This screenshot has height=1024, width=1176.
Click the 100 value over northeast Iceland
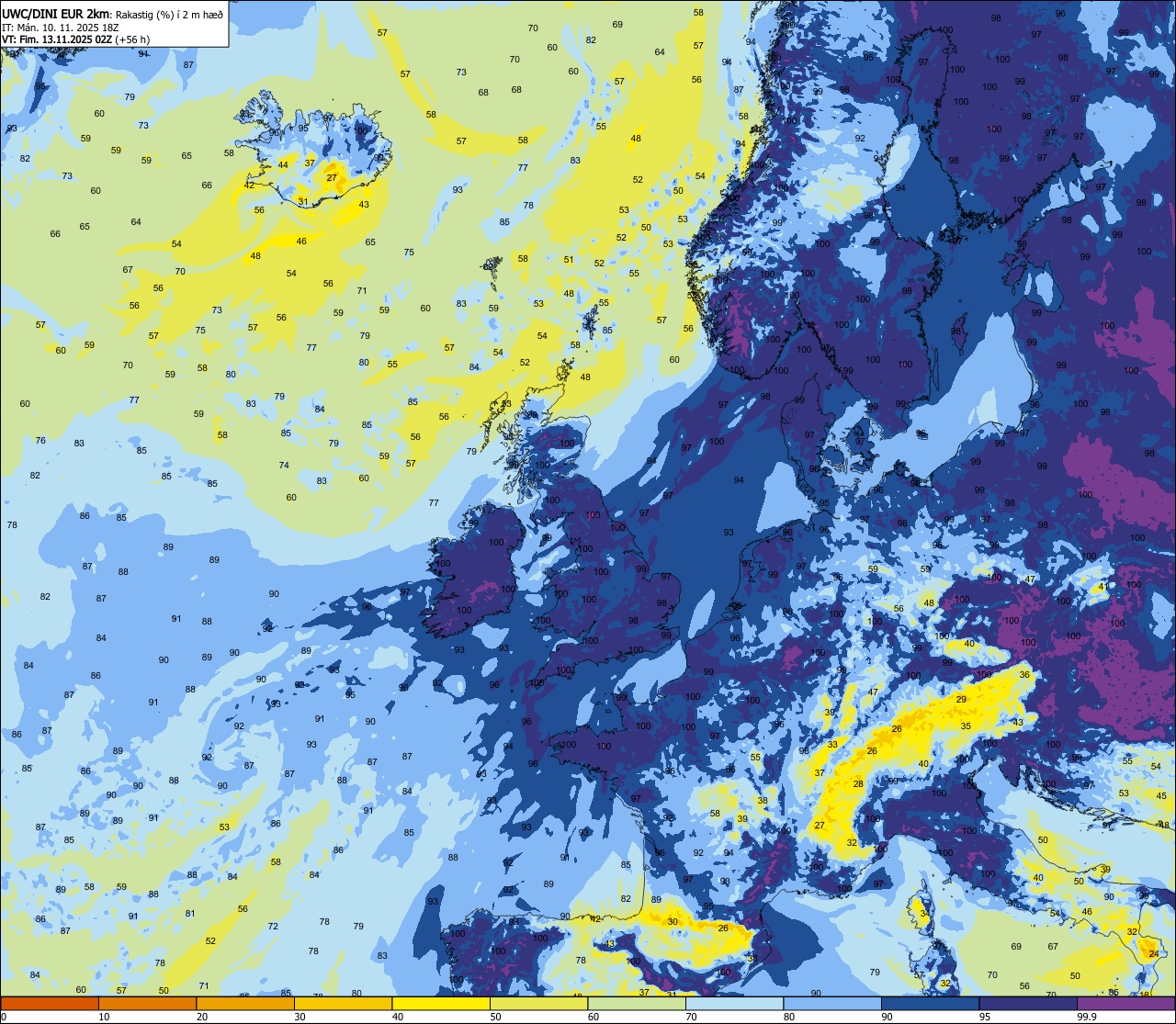tap(361, 130)
